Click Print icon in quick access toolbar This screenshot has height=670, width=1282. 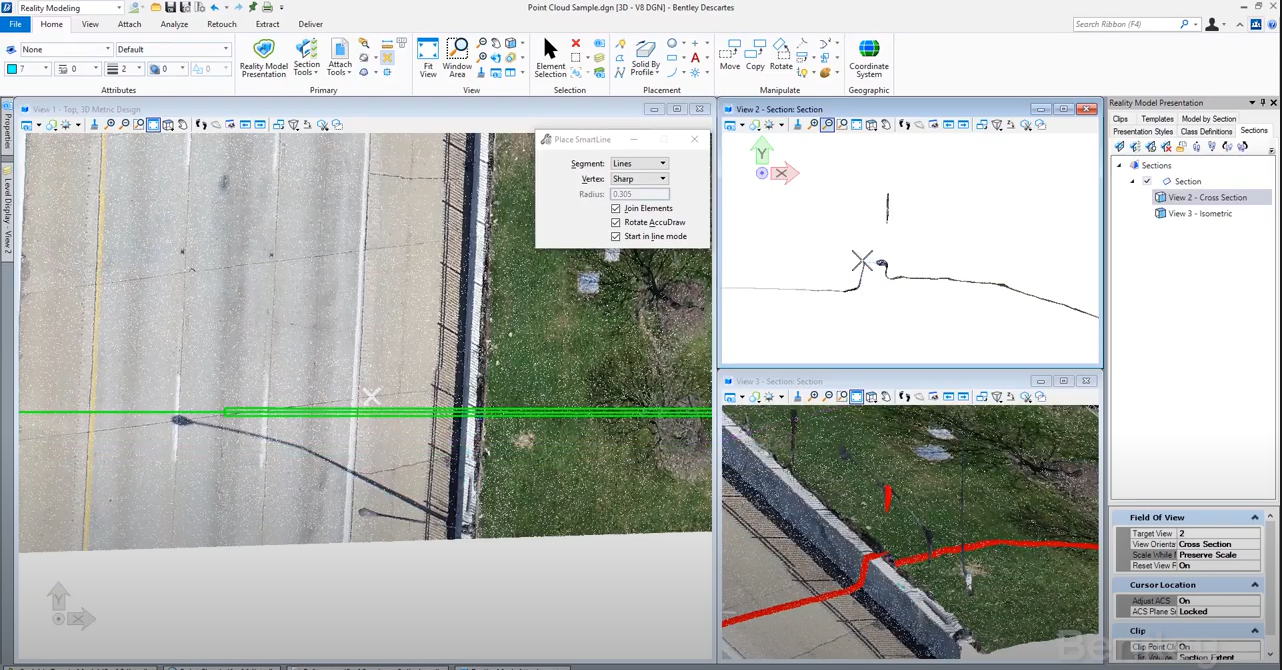point(267,8)
